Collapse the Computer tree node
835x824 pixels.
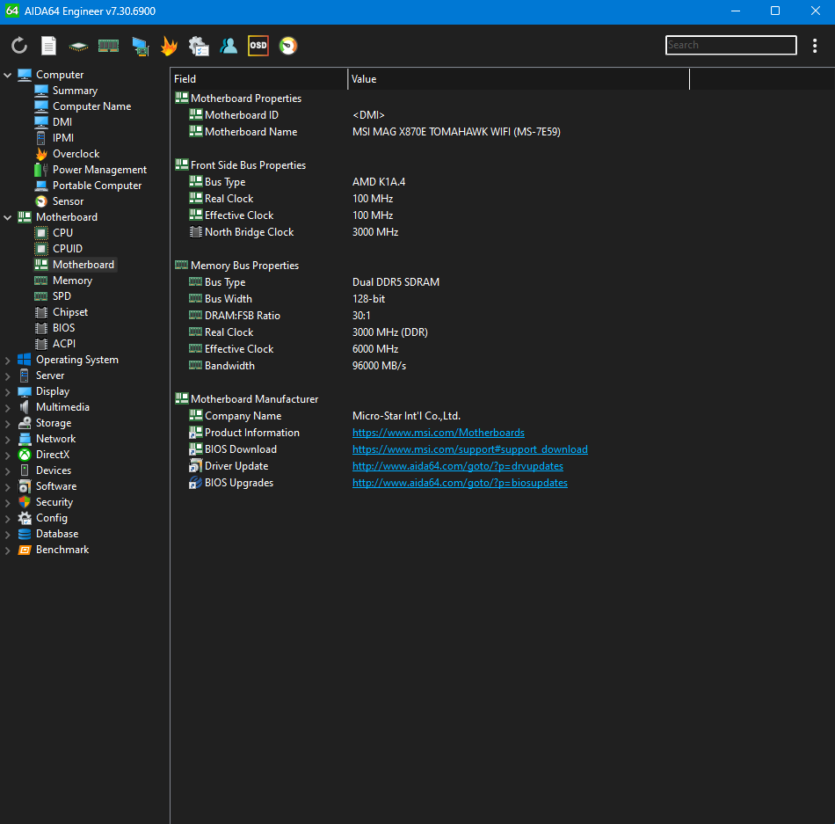tap(7, 75)
